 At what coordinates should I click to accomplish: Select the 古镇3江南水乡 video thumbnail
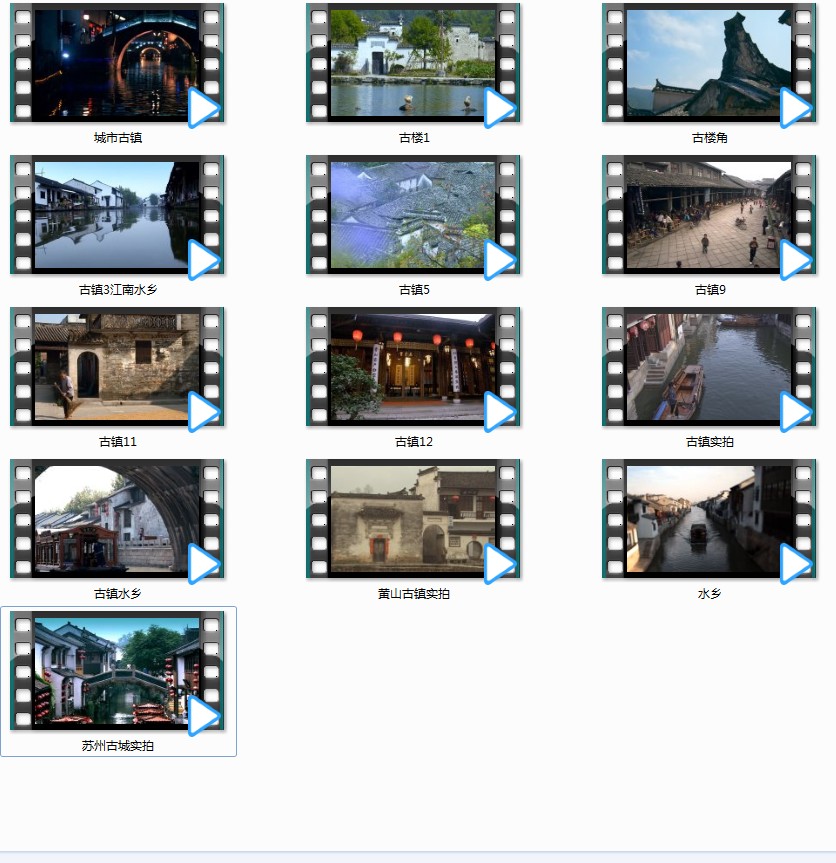pyautogui.click(x=117, y=215)
